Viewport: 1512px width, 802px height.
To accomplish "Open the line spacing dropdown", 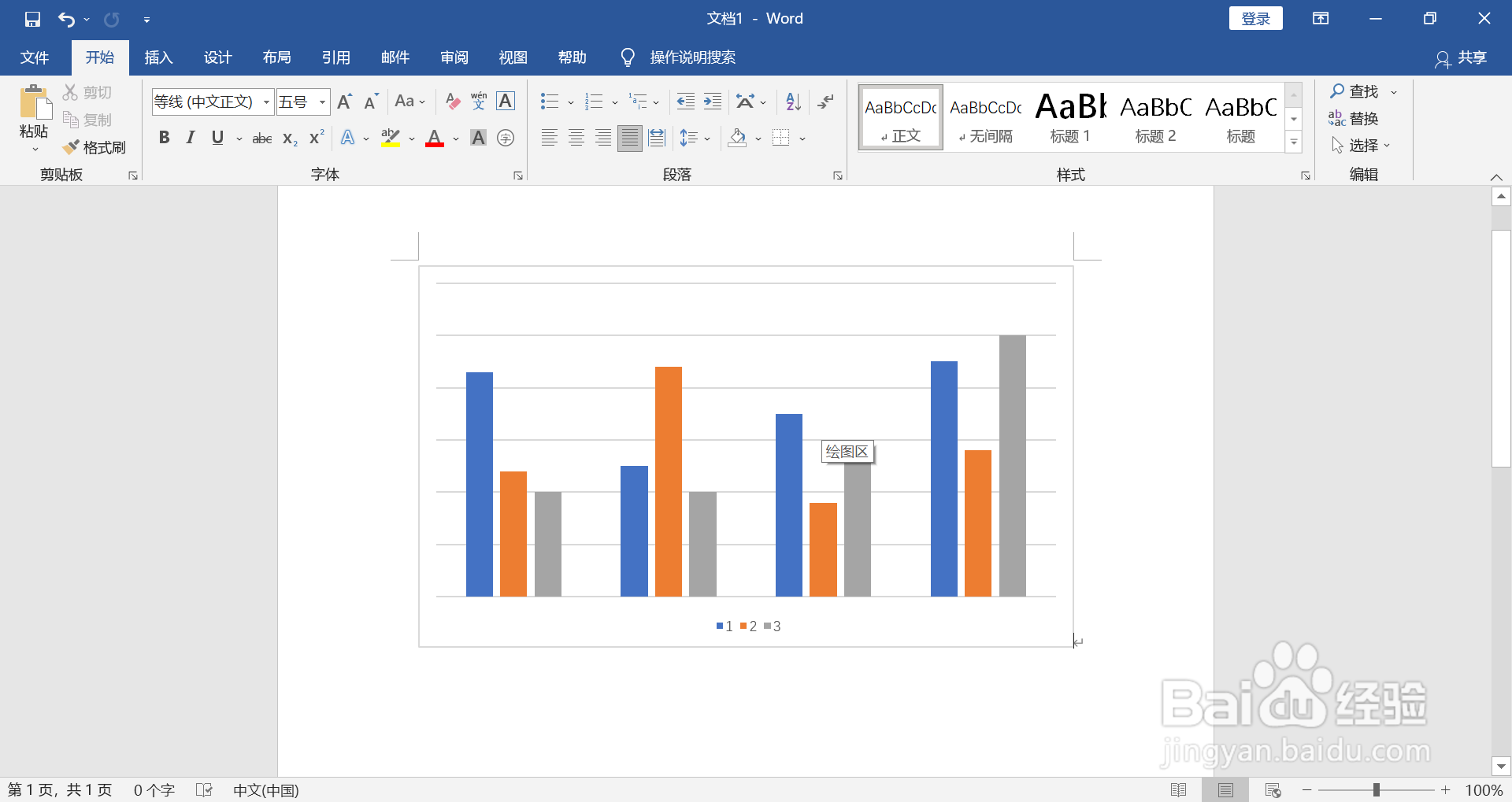I will 695,139.
